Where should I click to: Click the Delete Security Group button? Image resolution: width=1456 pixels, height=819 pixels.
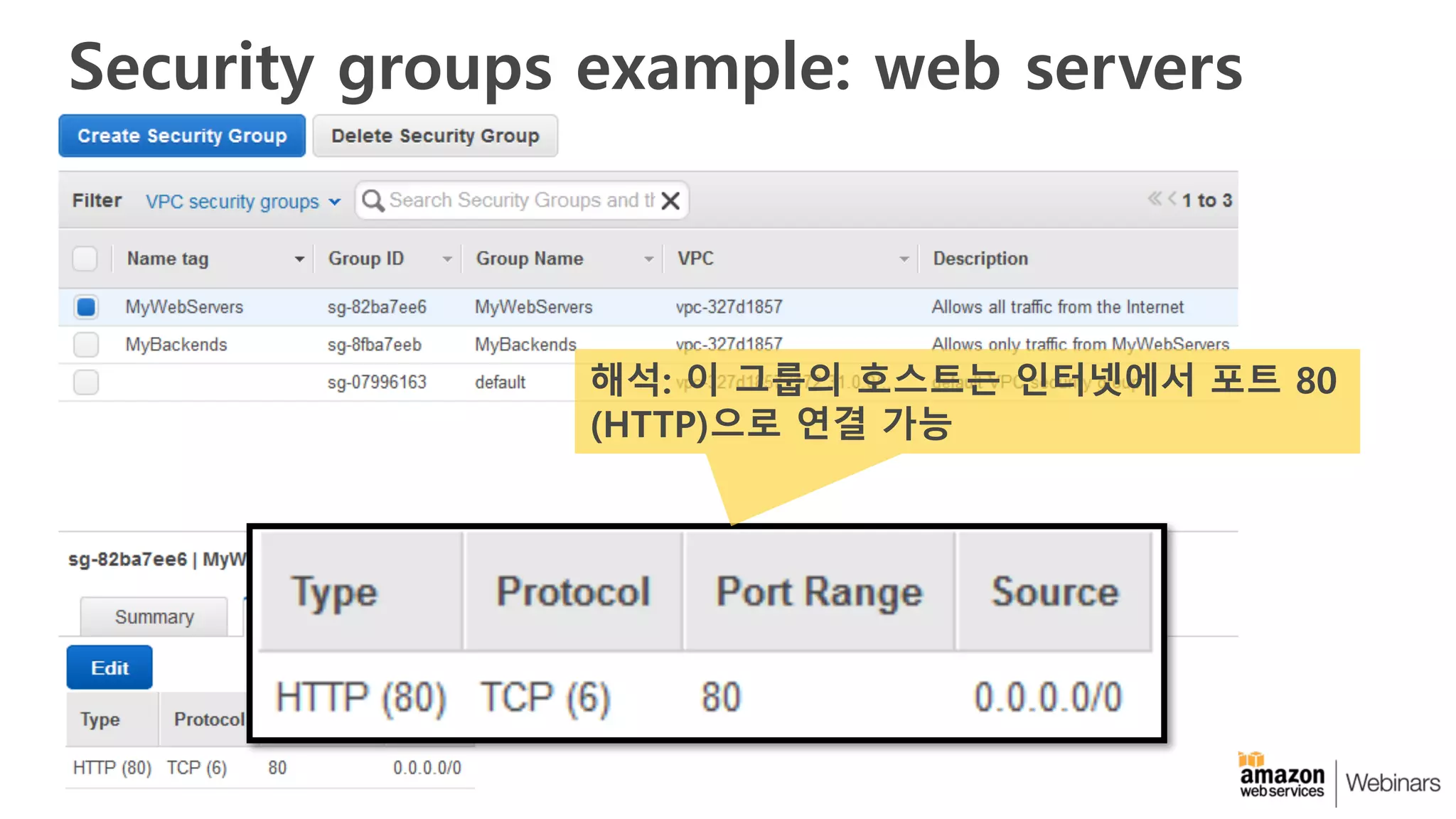click(x=435, y=136)
